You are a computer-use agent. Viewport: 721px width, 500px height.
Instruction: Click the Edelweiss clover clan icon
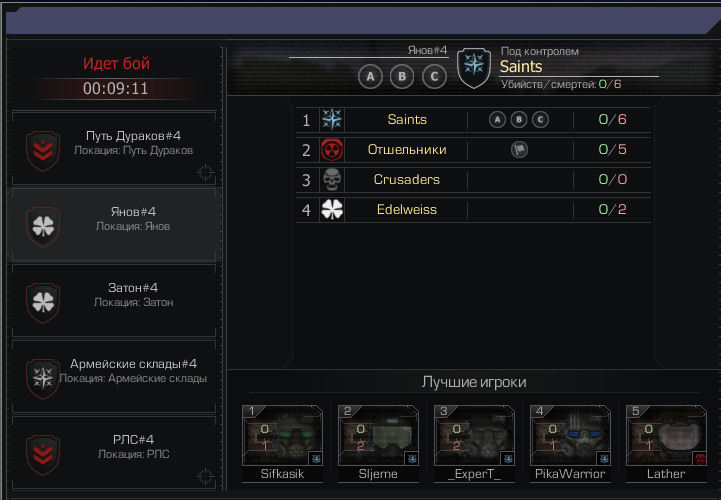332,209
